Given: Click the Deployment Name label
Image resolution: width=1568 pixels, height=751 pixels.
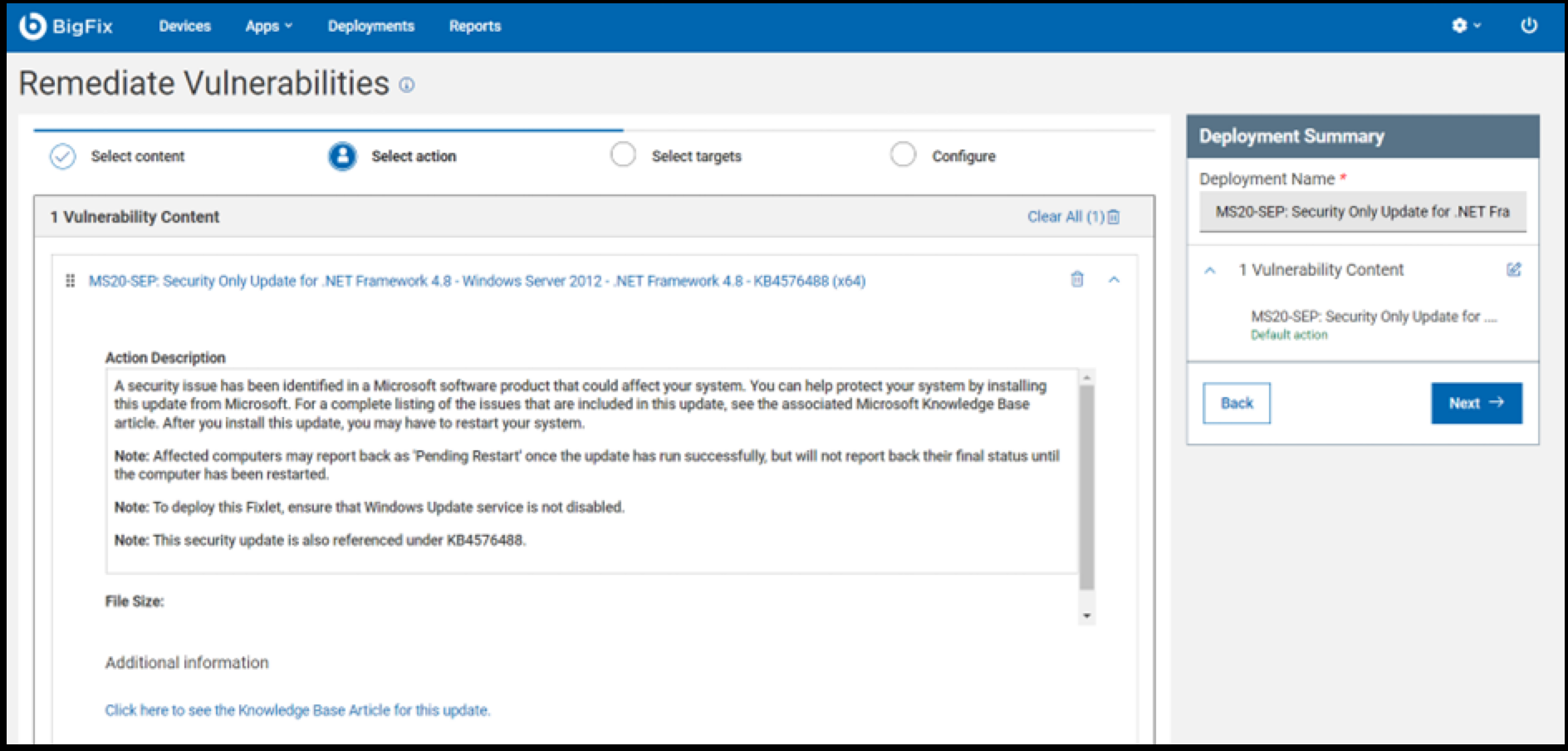Looking at the screenshot, I should pyautogui.click(x=1267, y=179).
